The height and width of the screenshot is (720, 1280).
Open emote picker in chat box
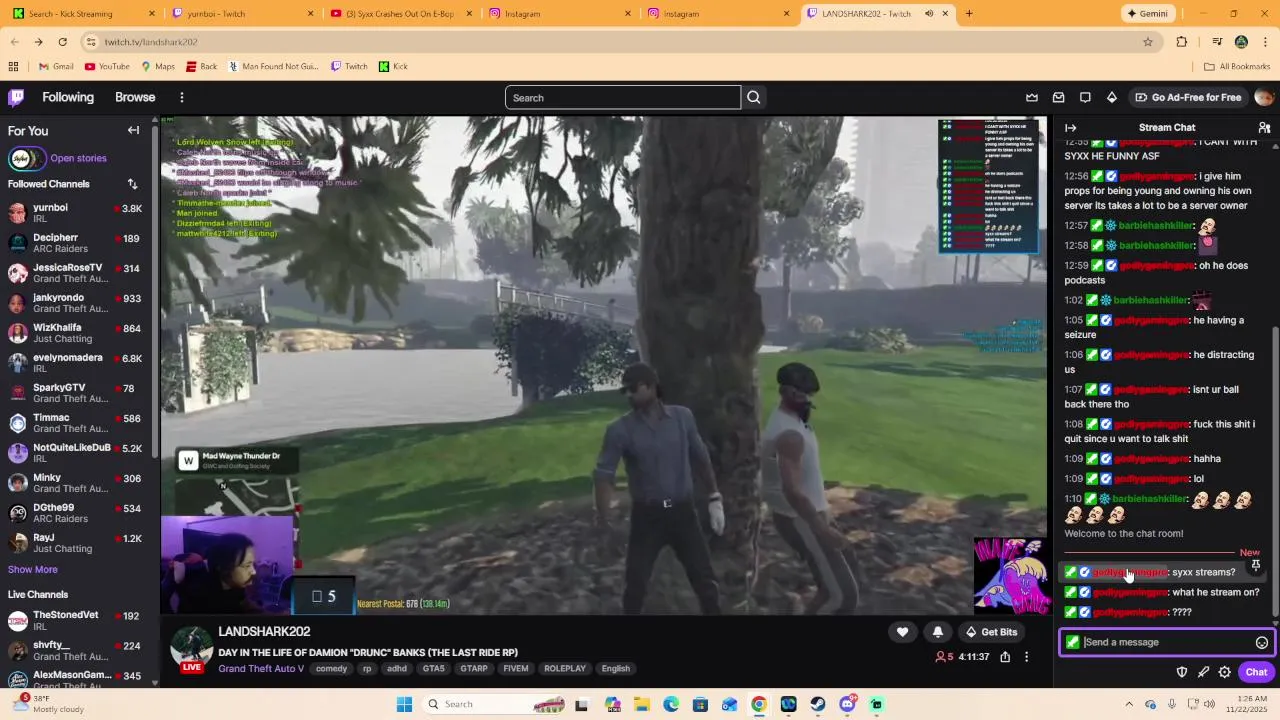(1262, 643)
